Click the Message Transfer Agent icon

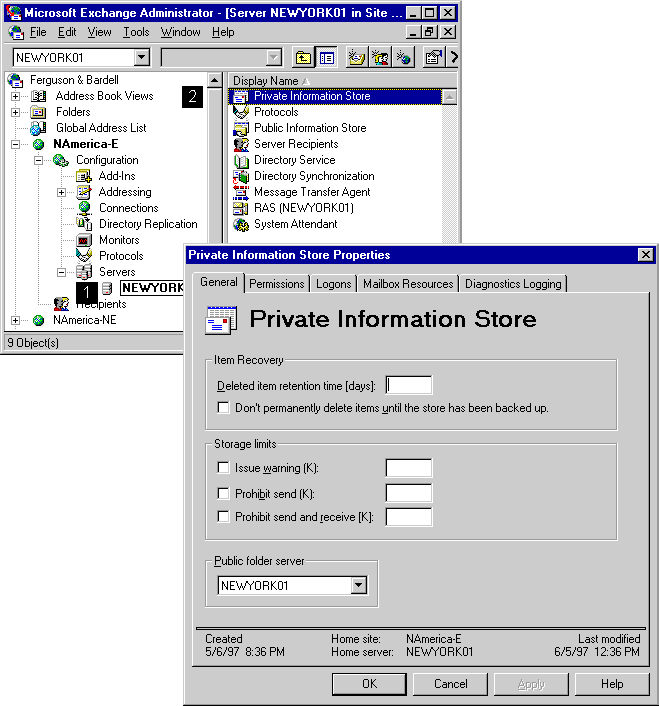241,192
